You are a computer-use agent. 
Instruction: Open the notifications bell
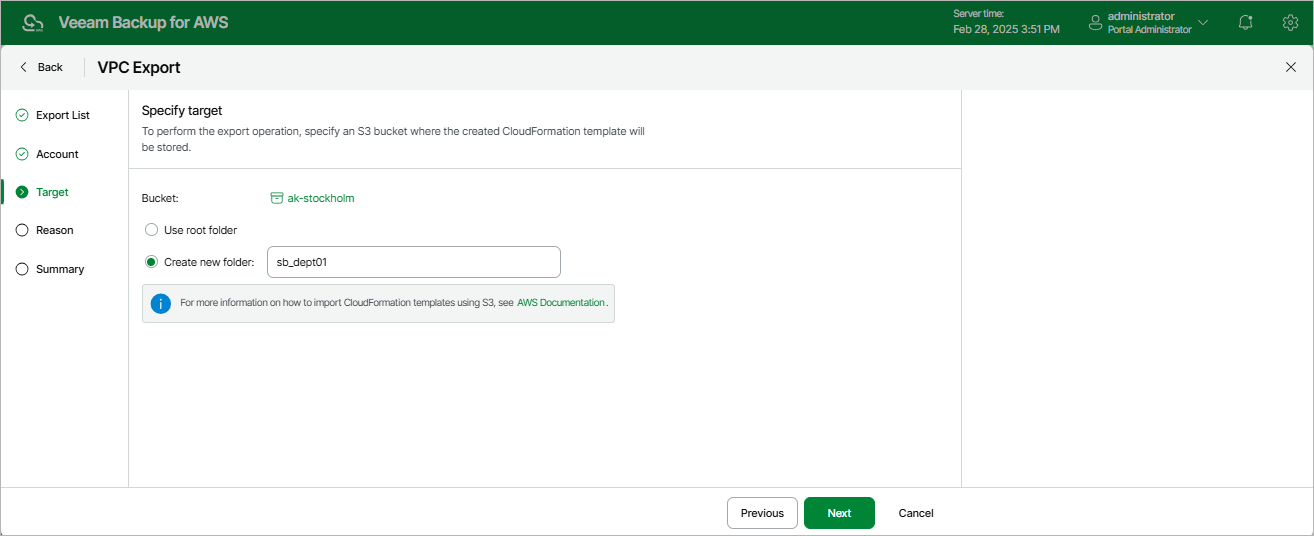[1245, 22]
